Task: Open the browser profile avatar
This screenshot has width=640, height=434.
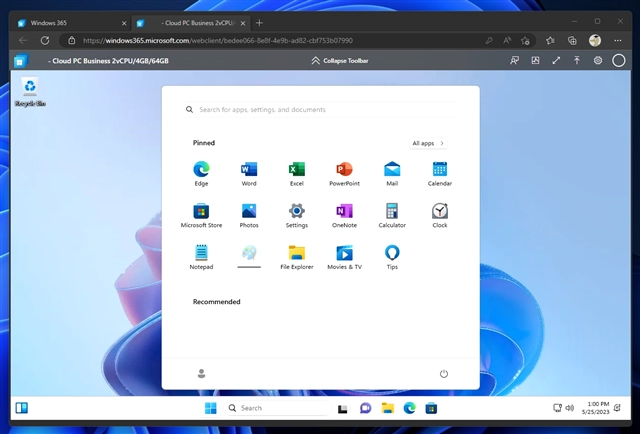Action: [595, 40]
